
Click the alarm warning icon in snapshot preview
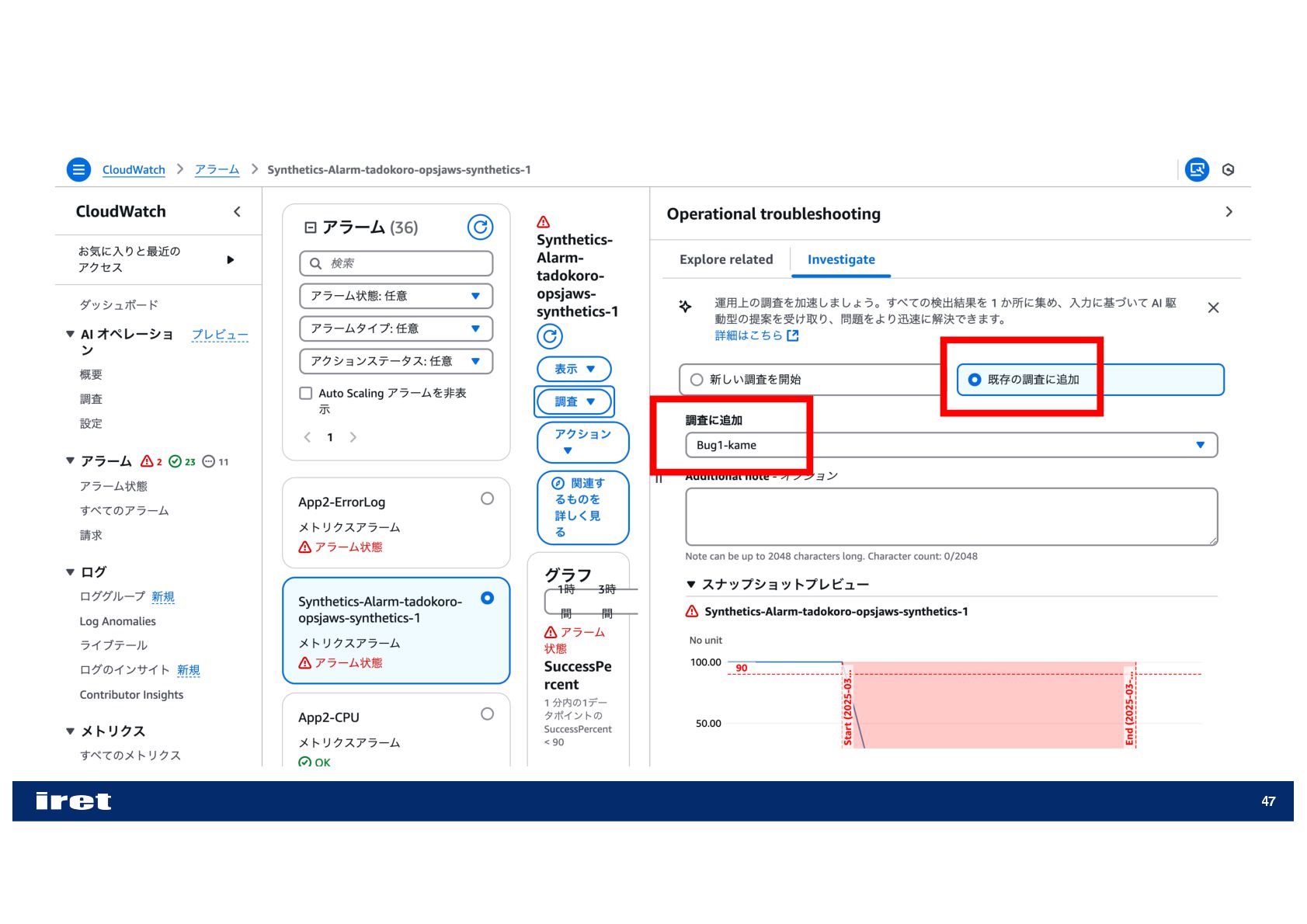point(692,612)
